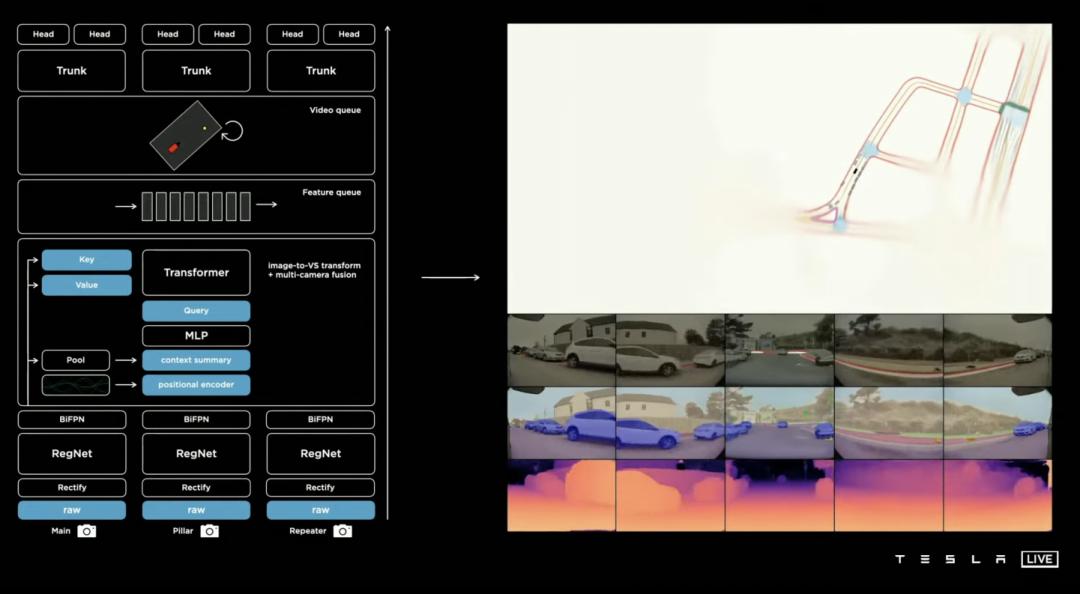The image size is (1080, 594).
Task: Click the "Repeater" camera label
Action: (308, 531)
